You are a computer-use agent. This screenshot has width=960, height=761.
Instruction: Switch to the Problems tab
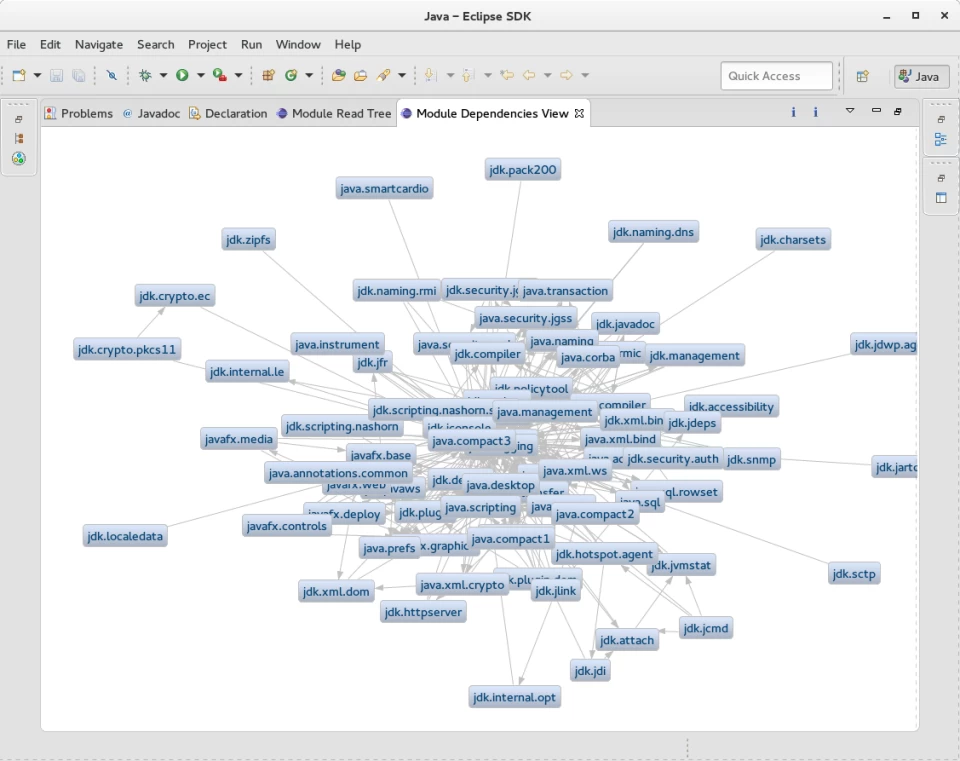coord(79,113)
